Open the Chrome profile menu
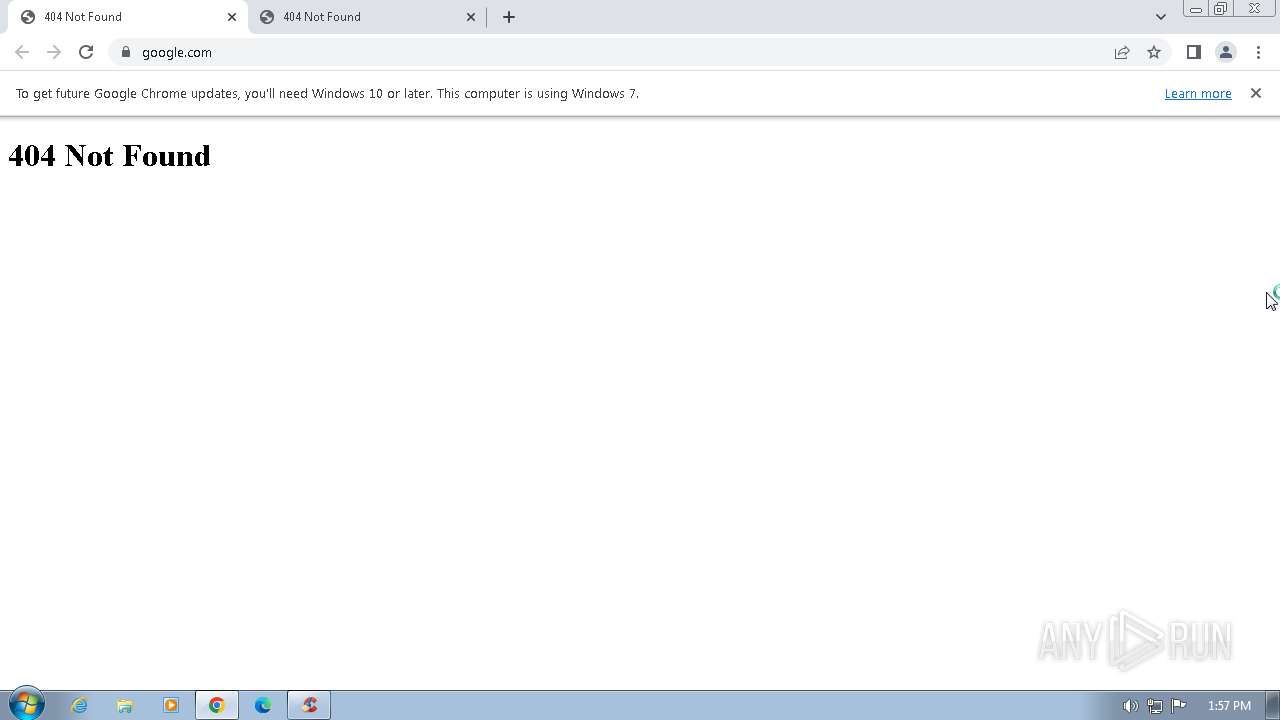 click(x=1225, y=52)
